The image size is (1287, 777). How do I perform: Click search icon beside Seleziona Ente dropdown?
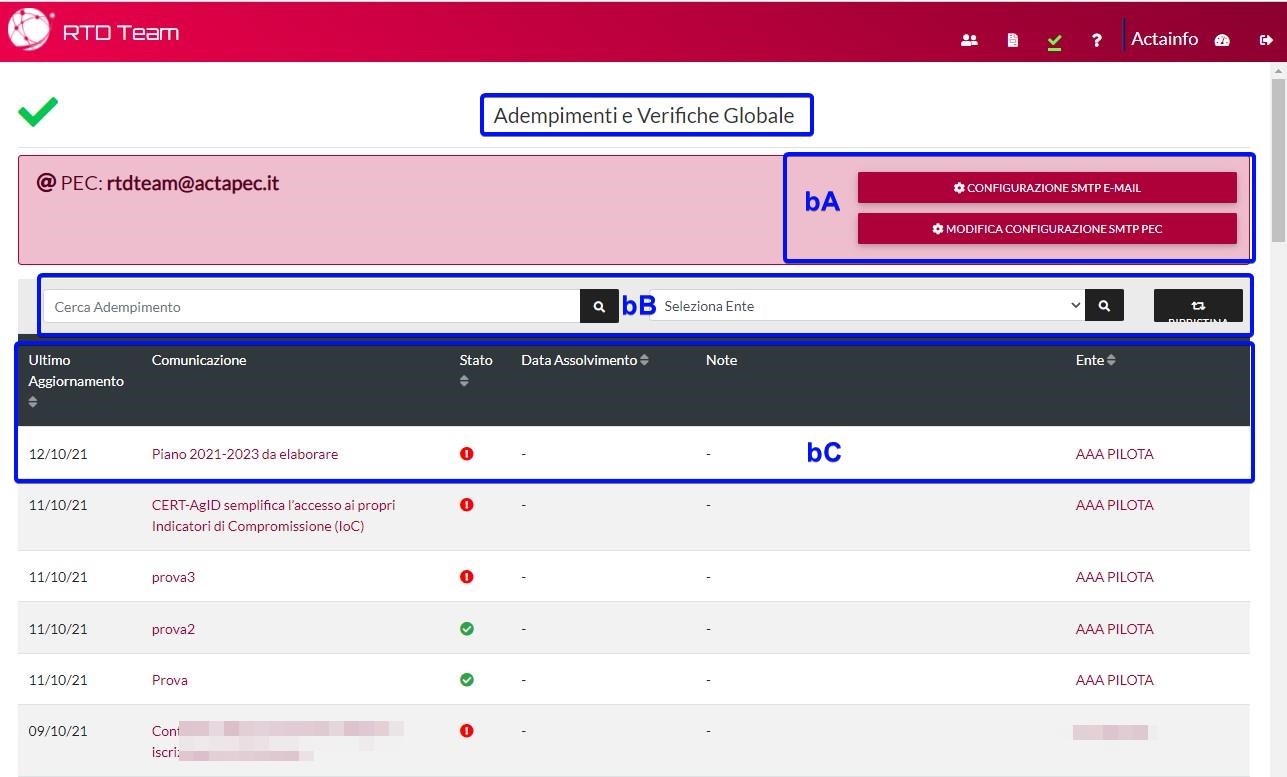tap(1104, 306)
